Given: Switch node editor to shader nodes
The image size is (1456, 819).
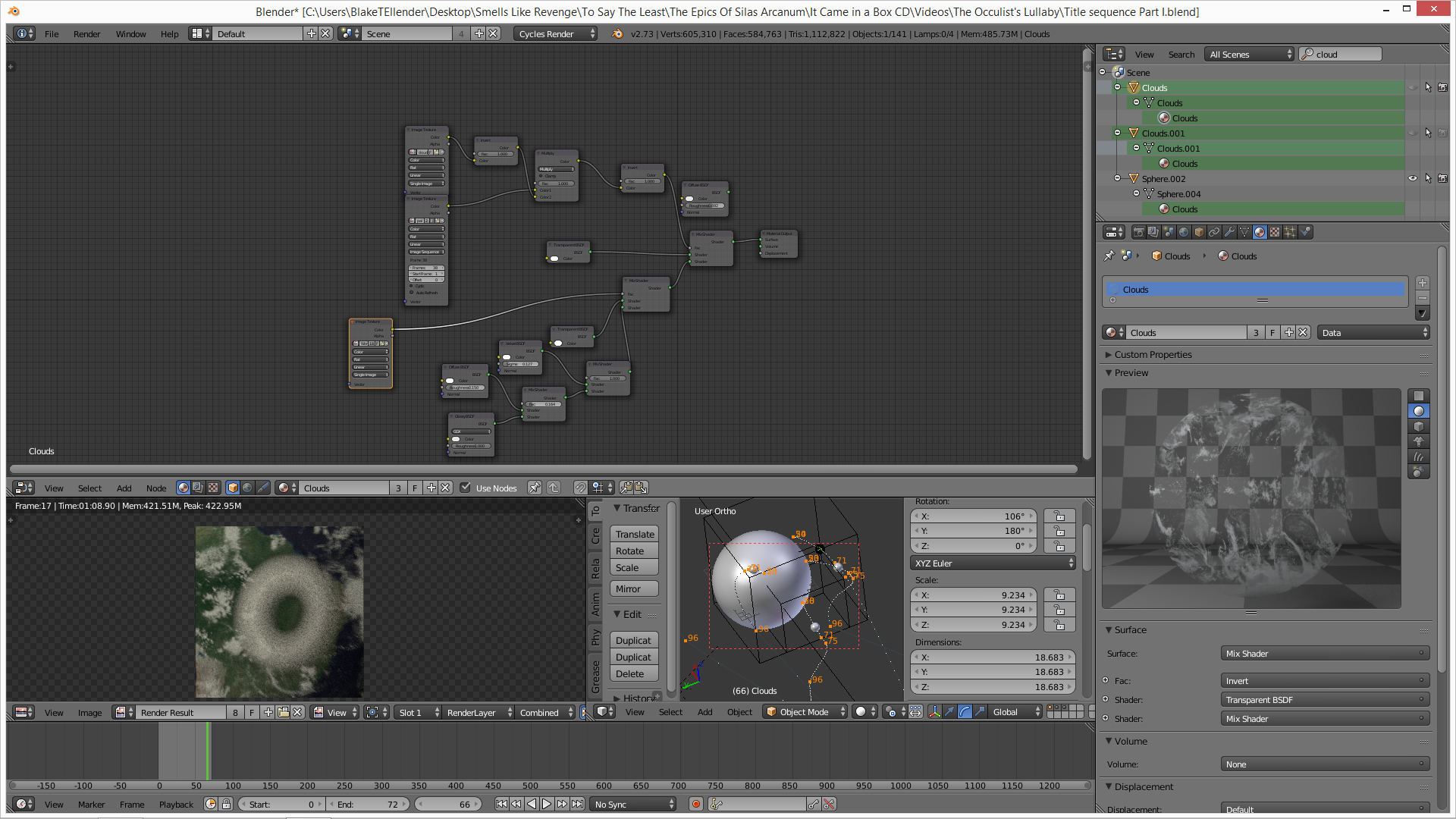Looking at the screenshot, I should coord(183,488).
